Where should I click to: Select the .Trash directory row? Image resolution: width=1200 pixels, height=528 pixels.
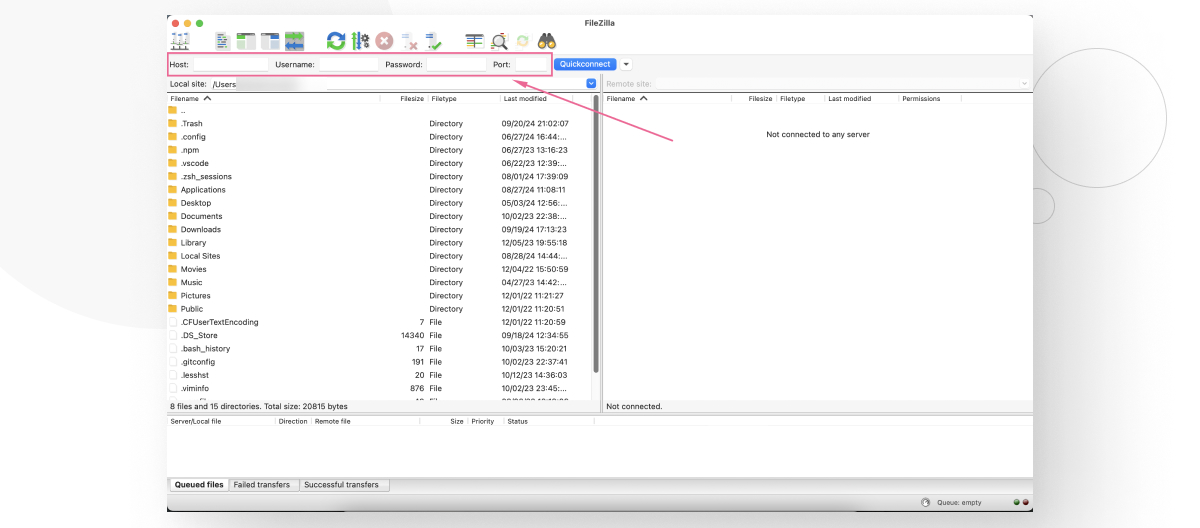point(380,124)
